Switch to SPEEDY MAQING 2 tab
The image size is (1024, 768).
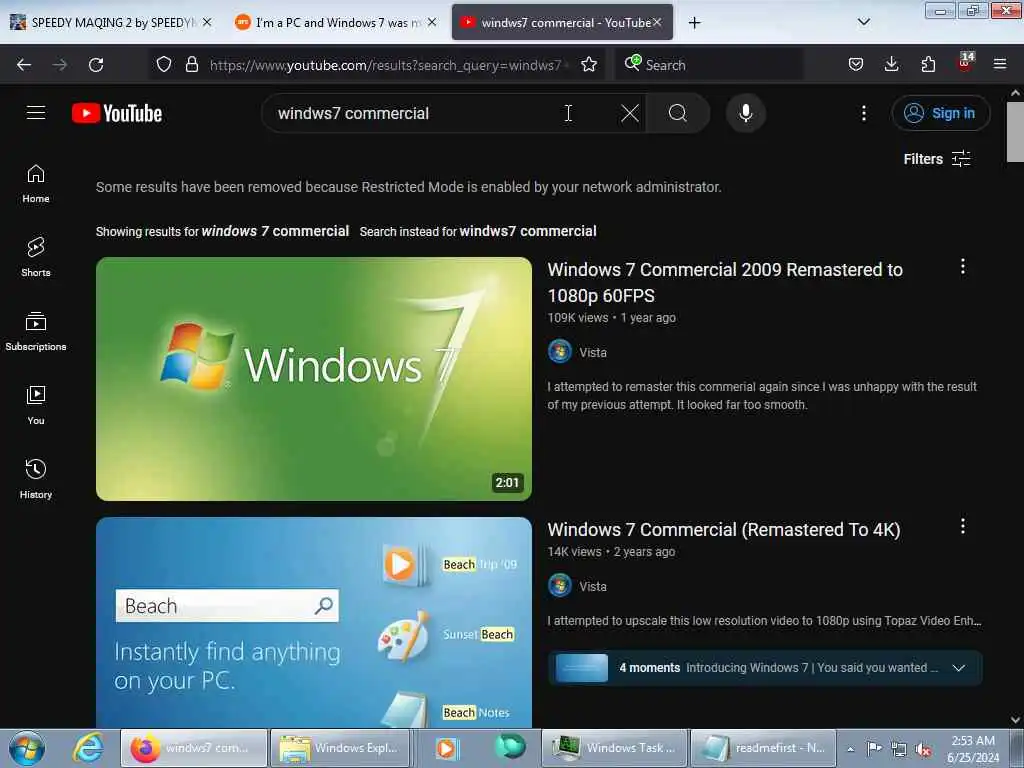(x=102, y=23)
